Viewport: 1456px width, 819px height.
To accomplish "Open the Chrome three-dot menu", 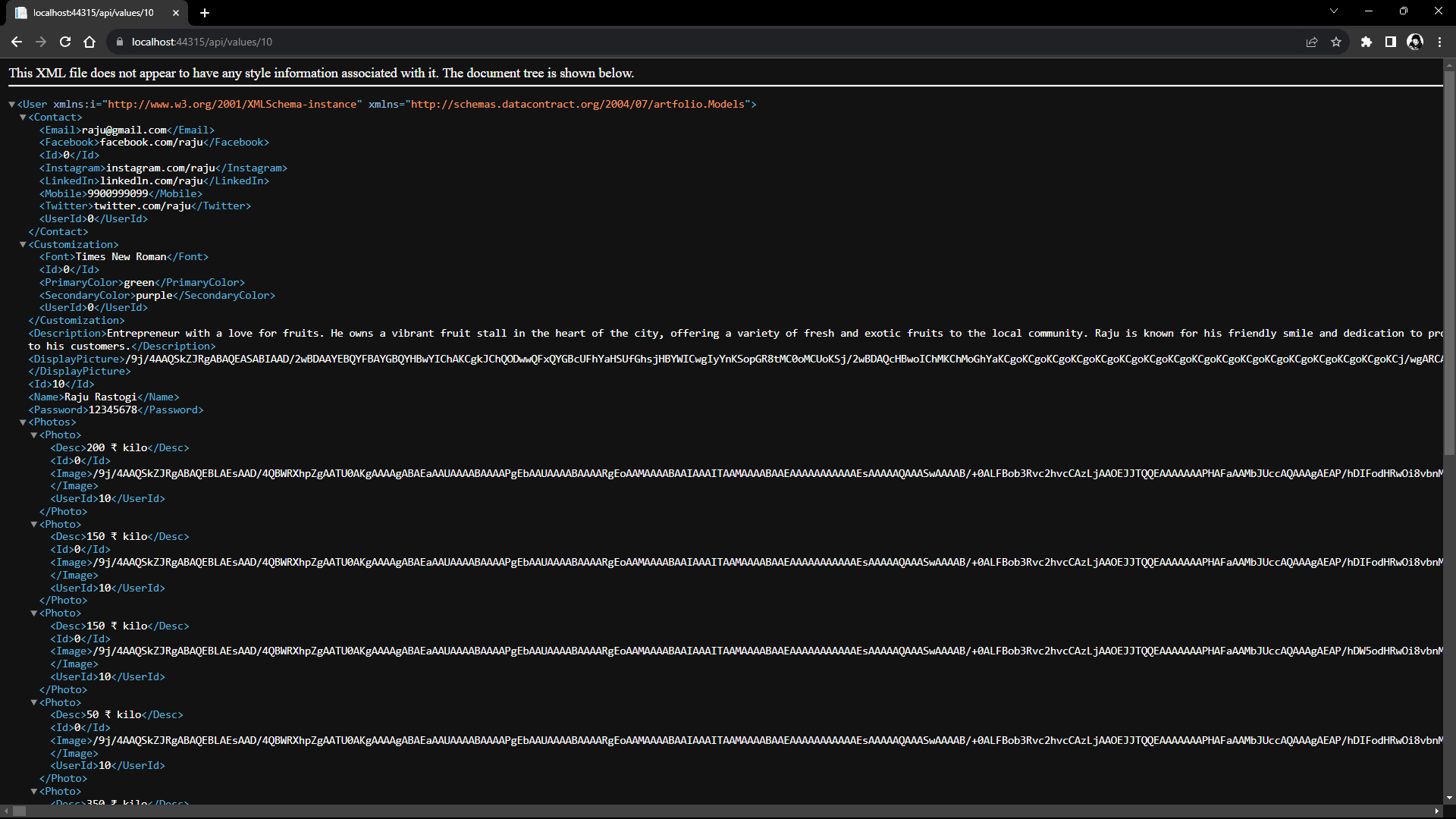I will (x=1439, y=42).
